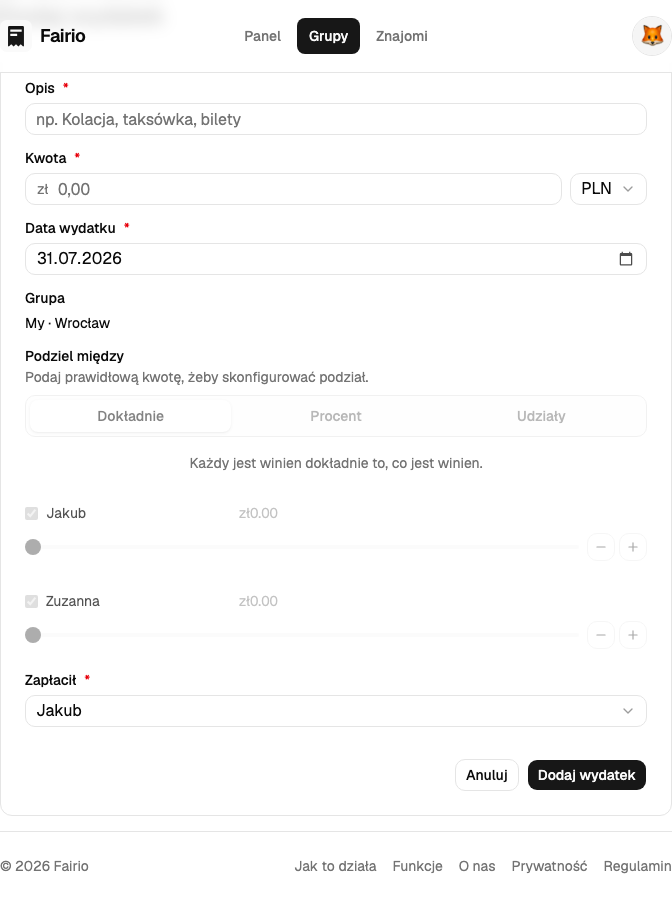This screenshot has height=912, width=672.
Task: Click Jakub's amount slider handle
Action: [33, 547]
